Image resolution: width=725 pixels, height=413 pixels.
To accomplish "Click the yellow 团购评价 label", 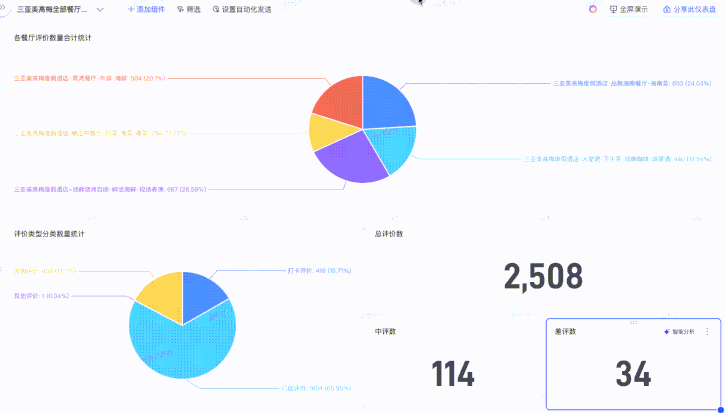I will pos(45,271).
